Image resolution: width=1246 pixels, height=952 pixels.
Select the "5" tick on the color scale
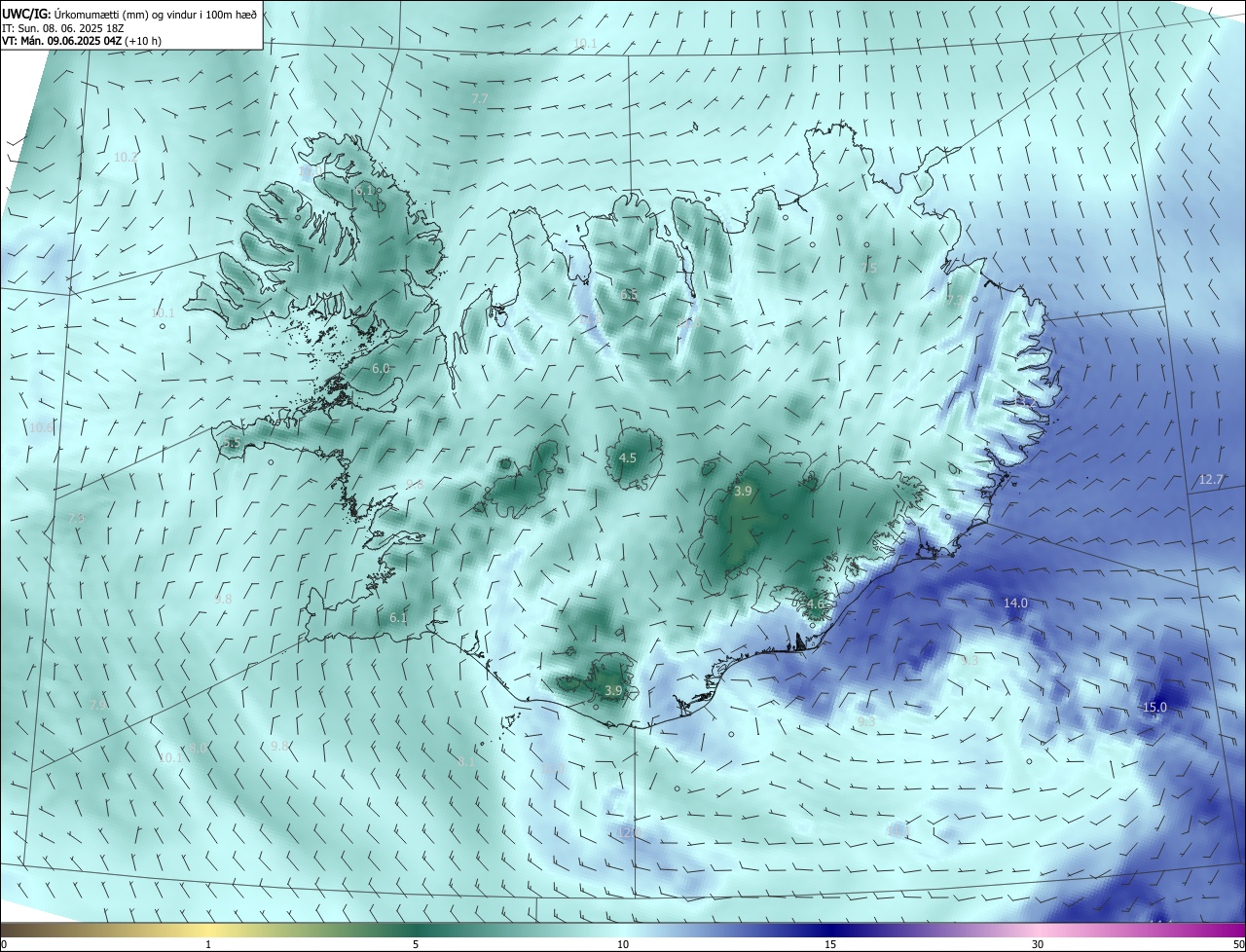416,944
